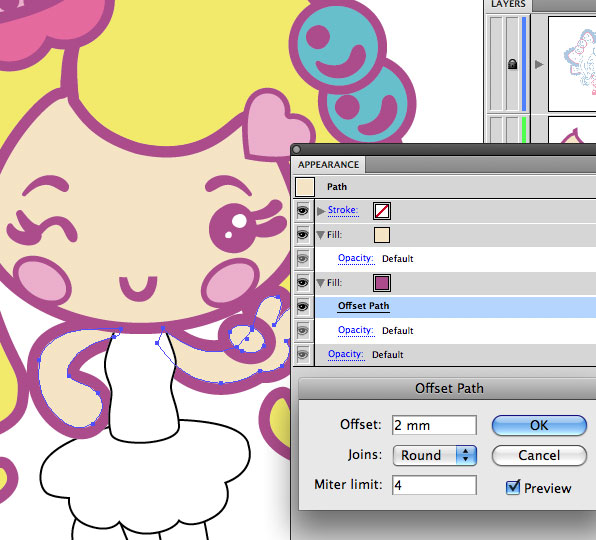Toggle eye icon for purple Fill row

303,283
